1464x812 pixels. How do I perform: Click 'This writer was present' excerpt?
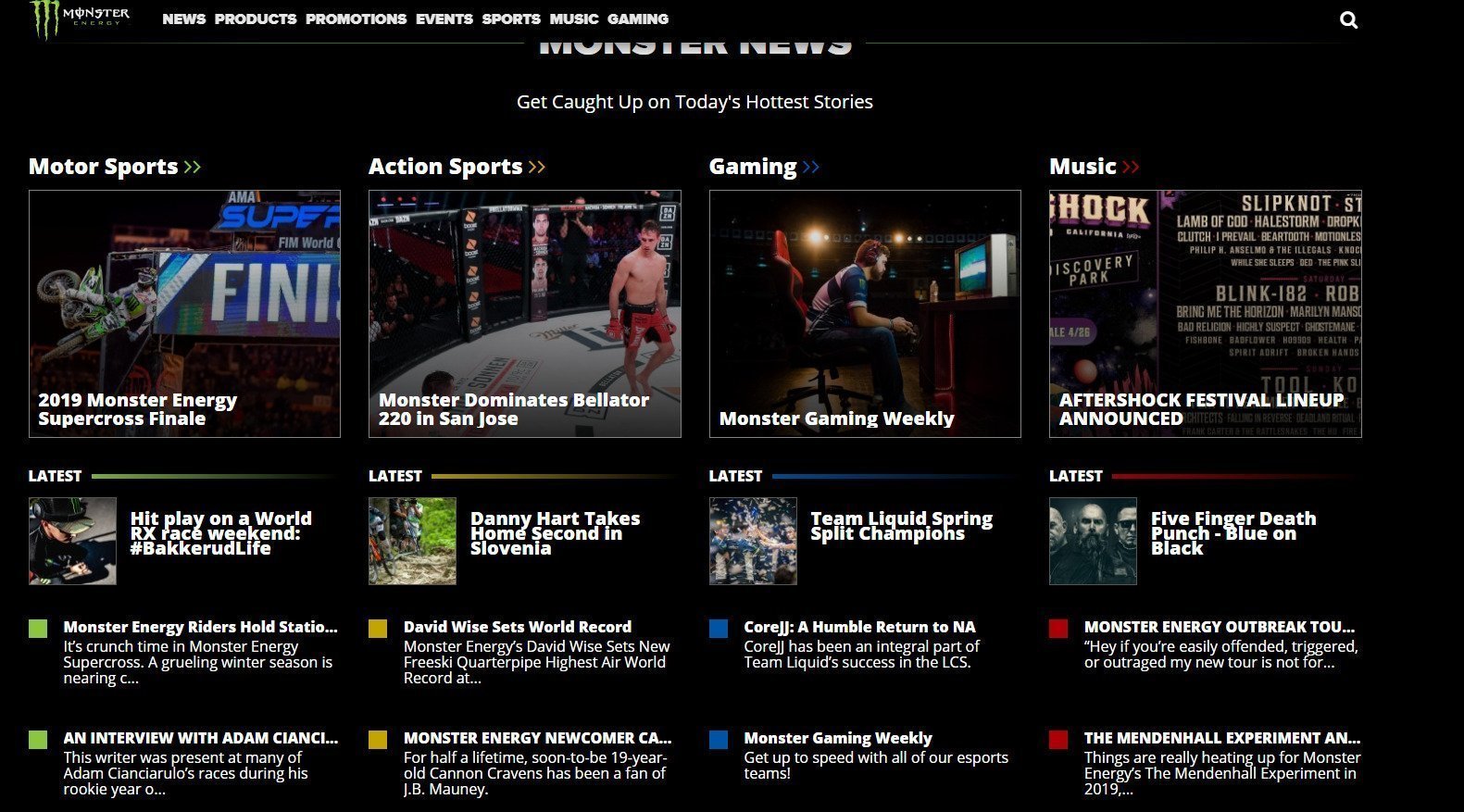[185, 773]
